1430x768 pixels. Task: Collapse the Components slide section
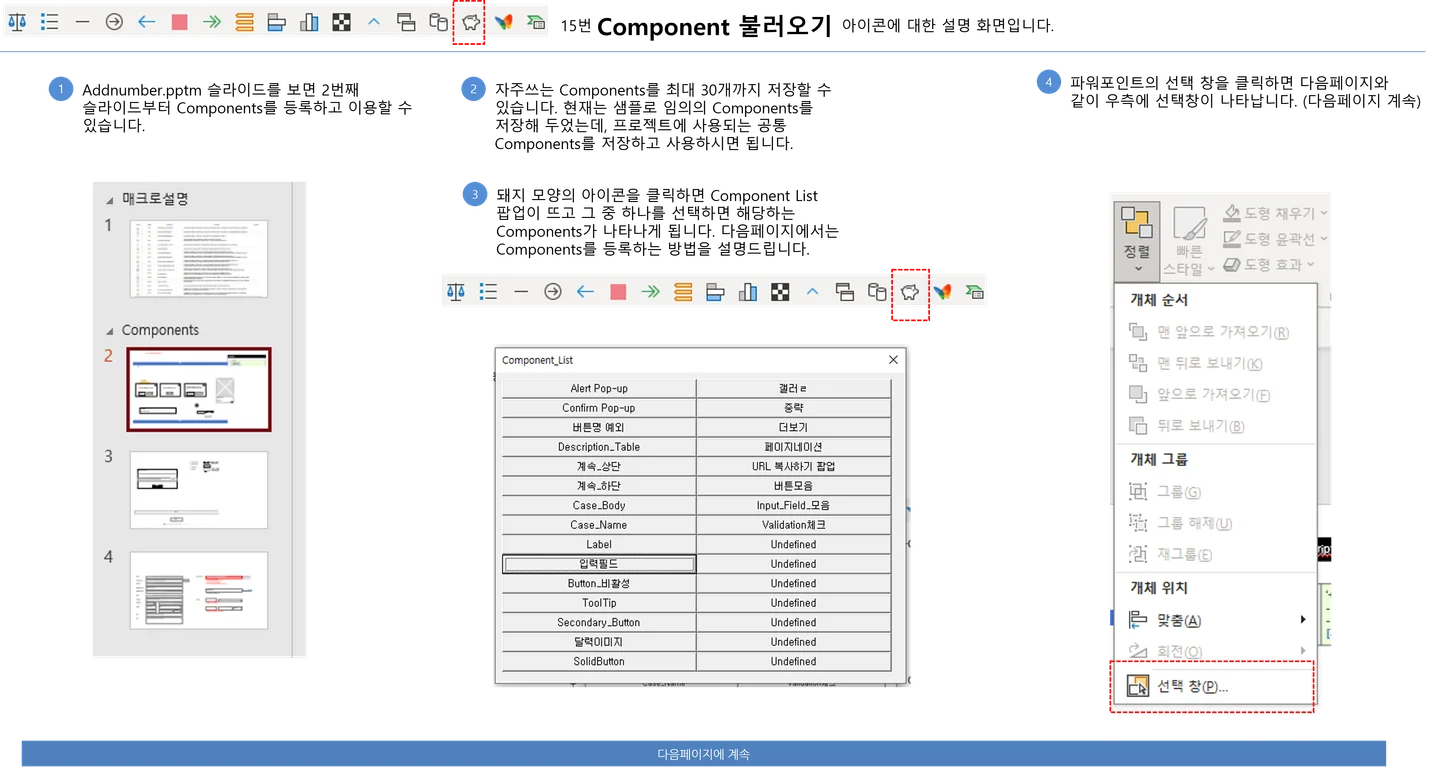tap(110, 331)
